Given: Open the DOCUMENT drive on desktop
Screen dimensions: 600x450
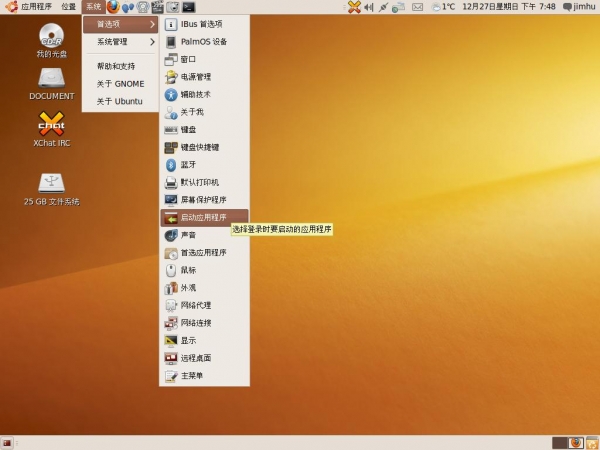Looking at the screenshot, I should 52,84.
